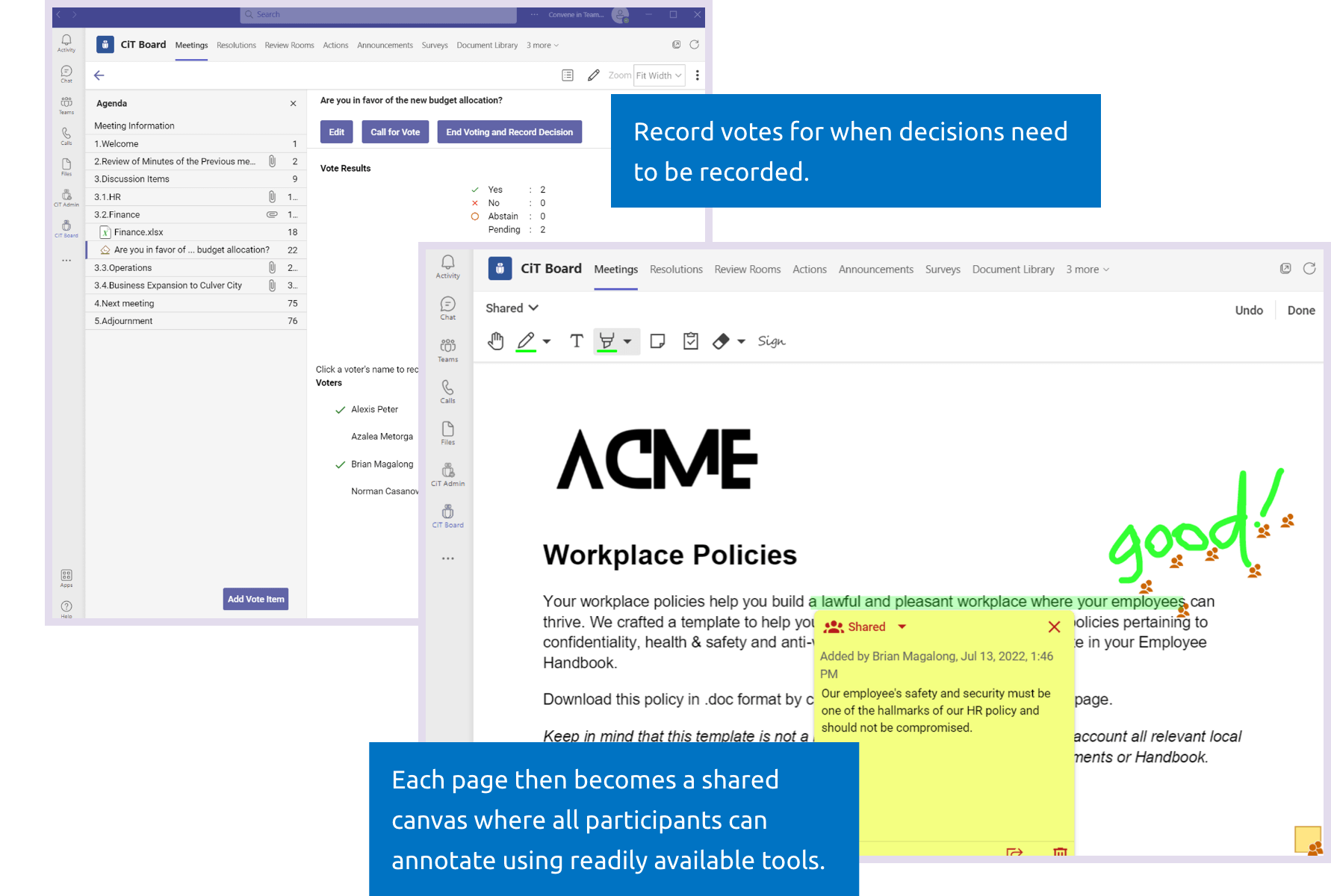The height and width of the screenshot is (896, 1331).
Task: Select agenda item 5.Adjournment
Action: pos(196,321)
